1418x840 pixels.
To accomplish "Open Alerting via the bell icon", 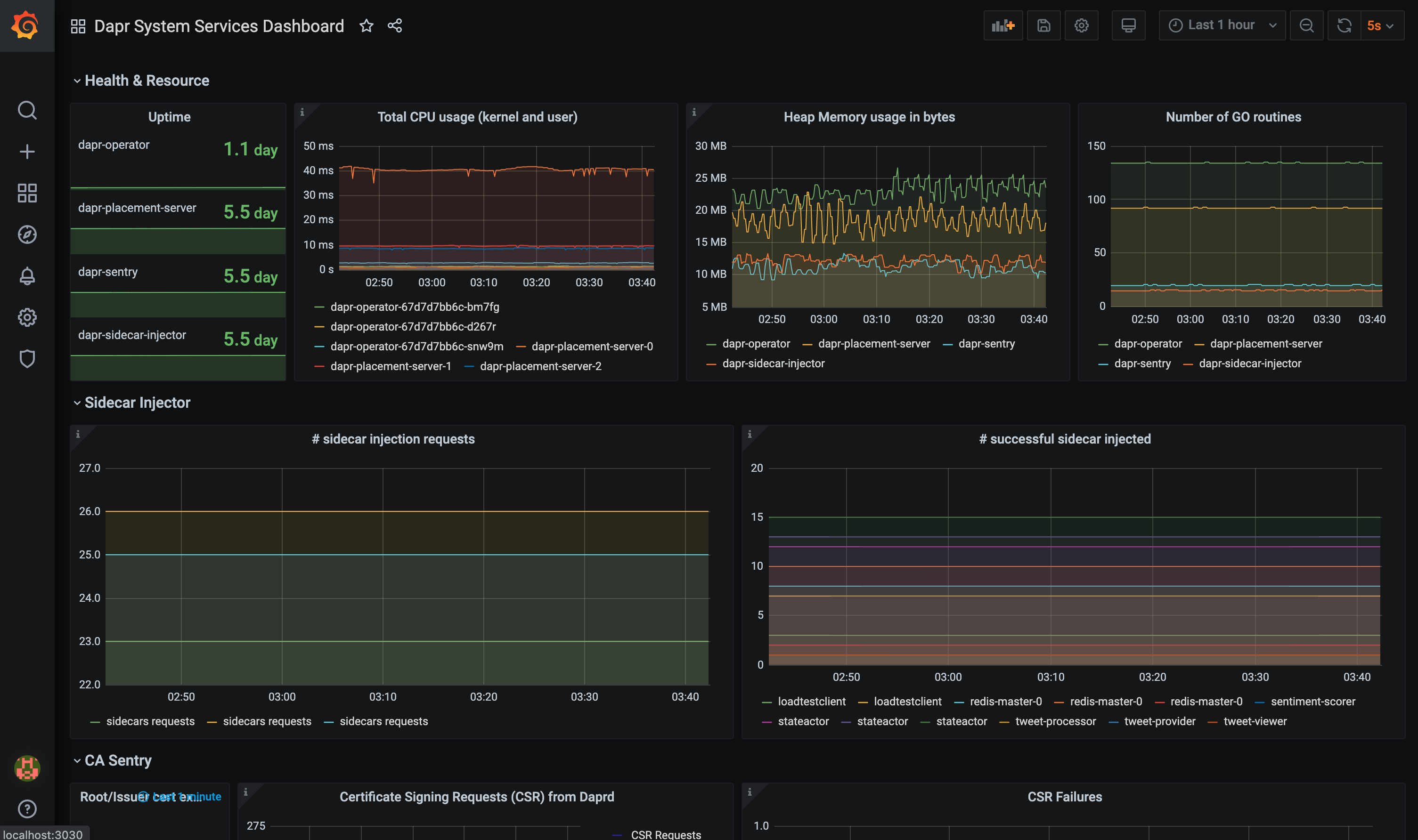I will pos(26,275).
